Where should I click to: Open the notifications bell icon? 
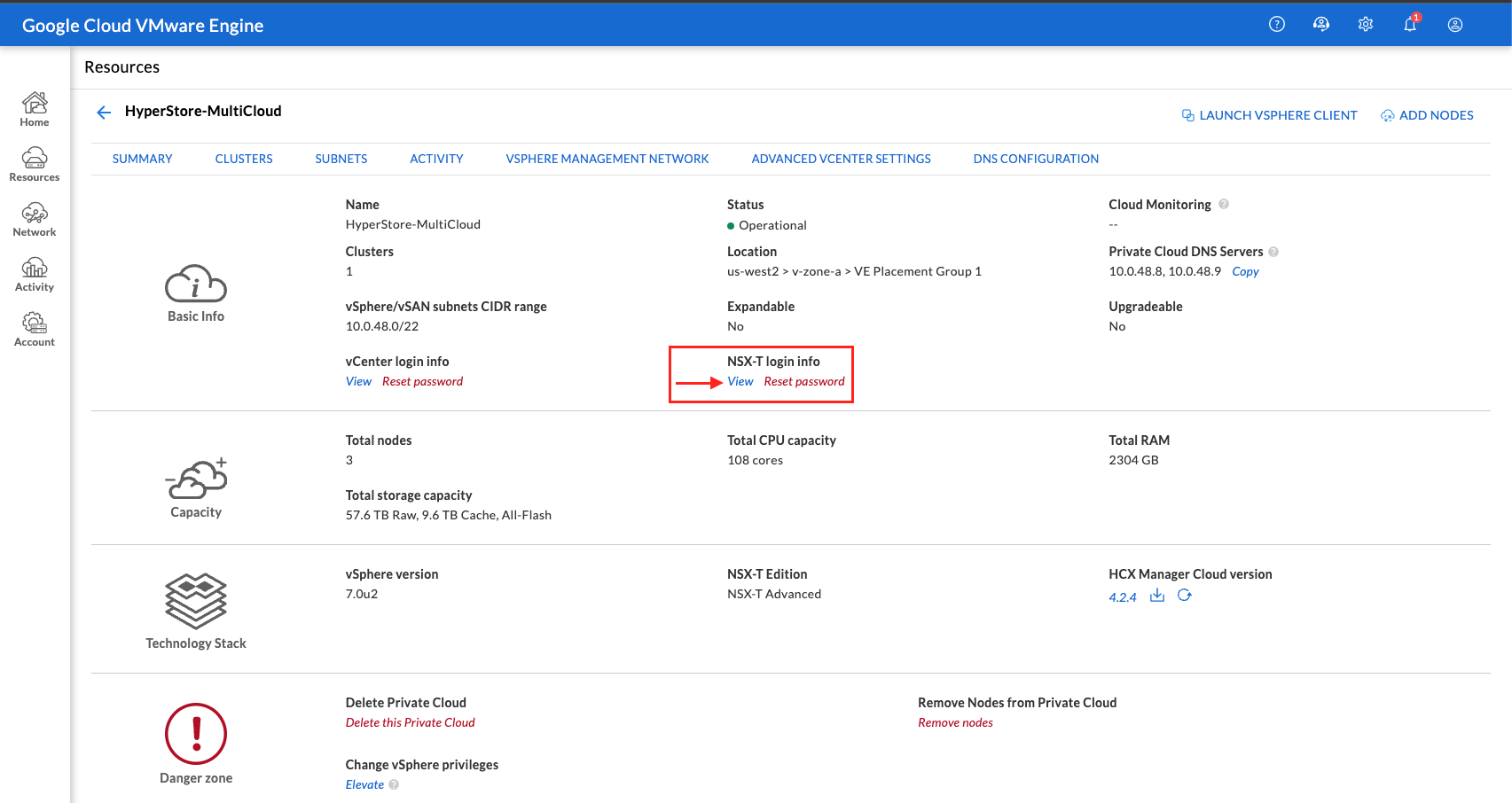(x=1410, y=23)
